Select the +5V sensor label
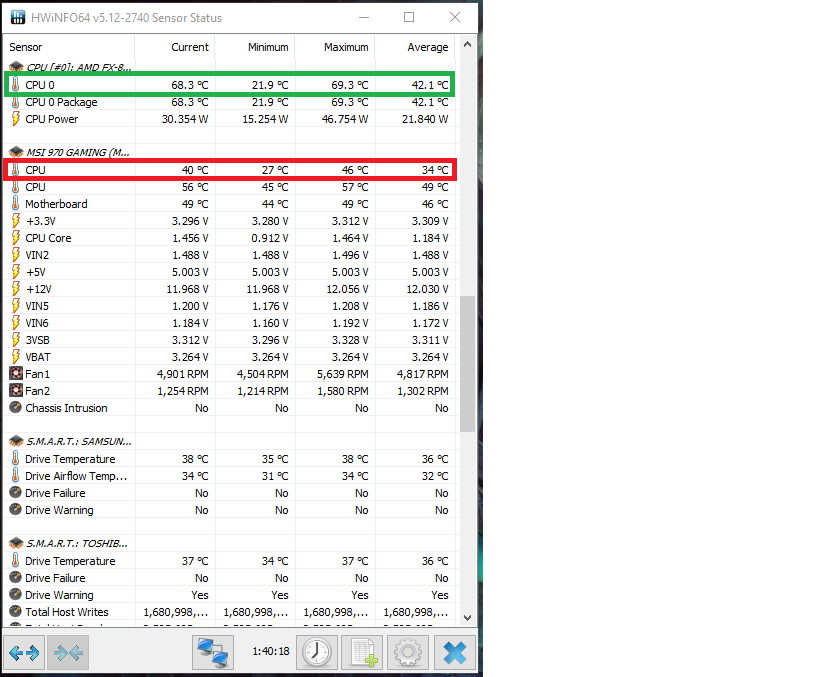The height and width of the screenshot is (677, 819). [x=36, y=272]
